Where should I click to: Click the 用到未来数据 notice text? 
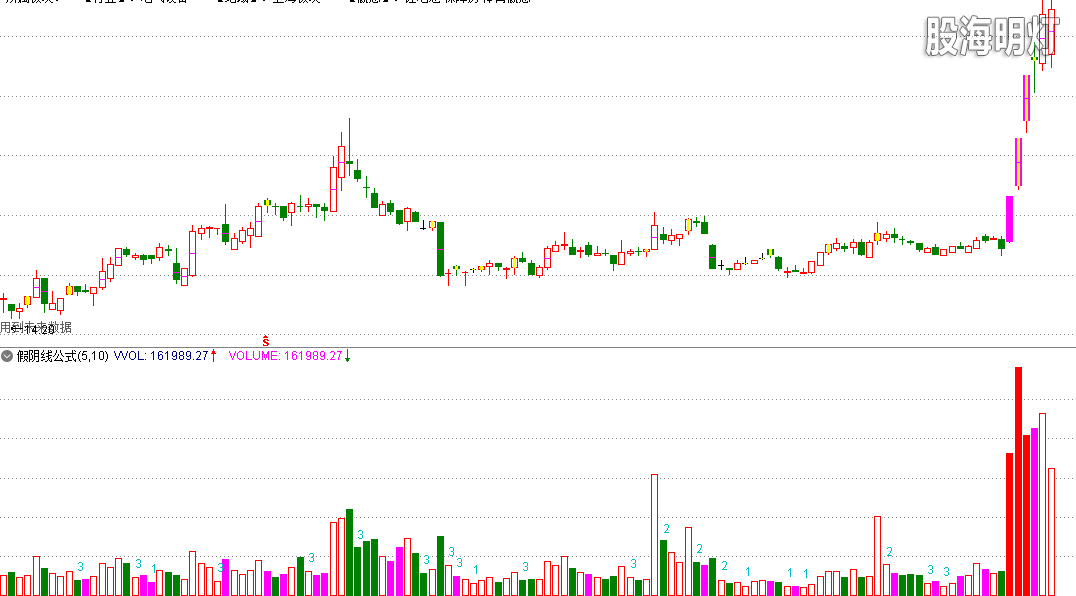pyautogui.click(x=36, y=327)
